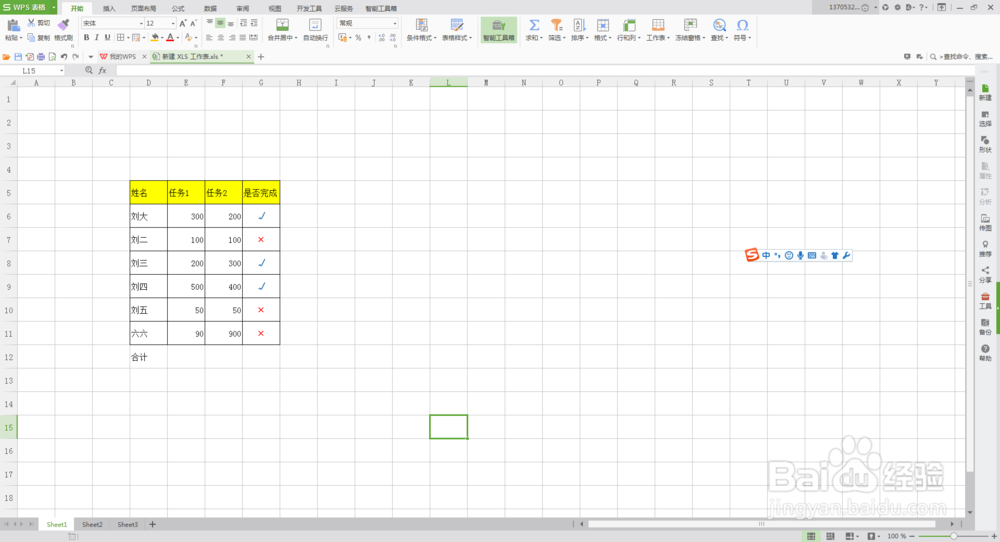Viewport: 1000px width, 542px height.
Task: Click the AutoSum (求和) sigma icon
Action: coord(534,25)
